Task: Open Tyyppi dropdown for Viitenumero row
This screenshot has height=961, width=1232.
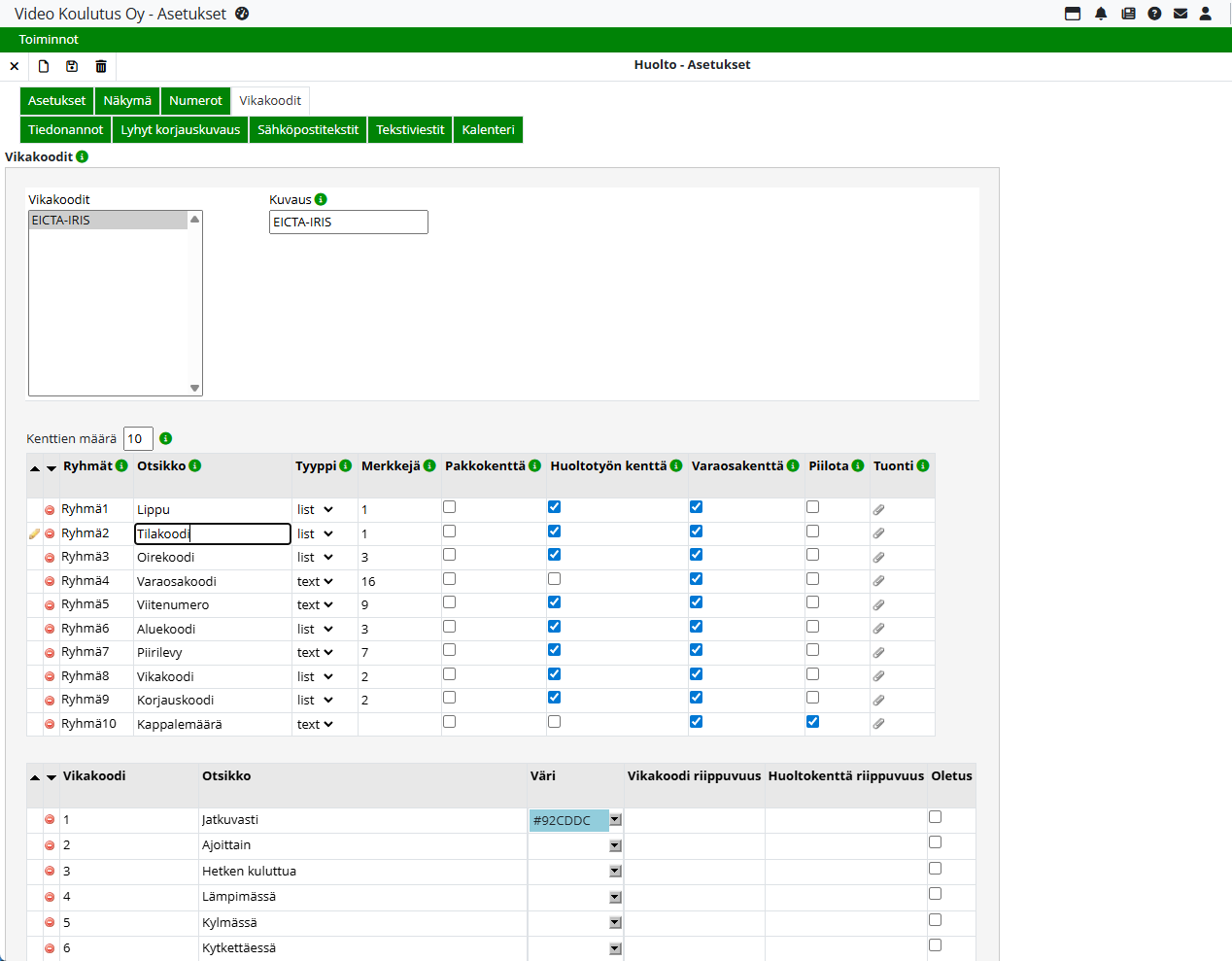Action: [315, 604]
